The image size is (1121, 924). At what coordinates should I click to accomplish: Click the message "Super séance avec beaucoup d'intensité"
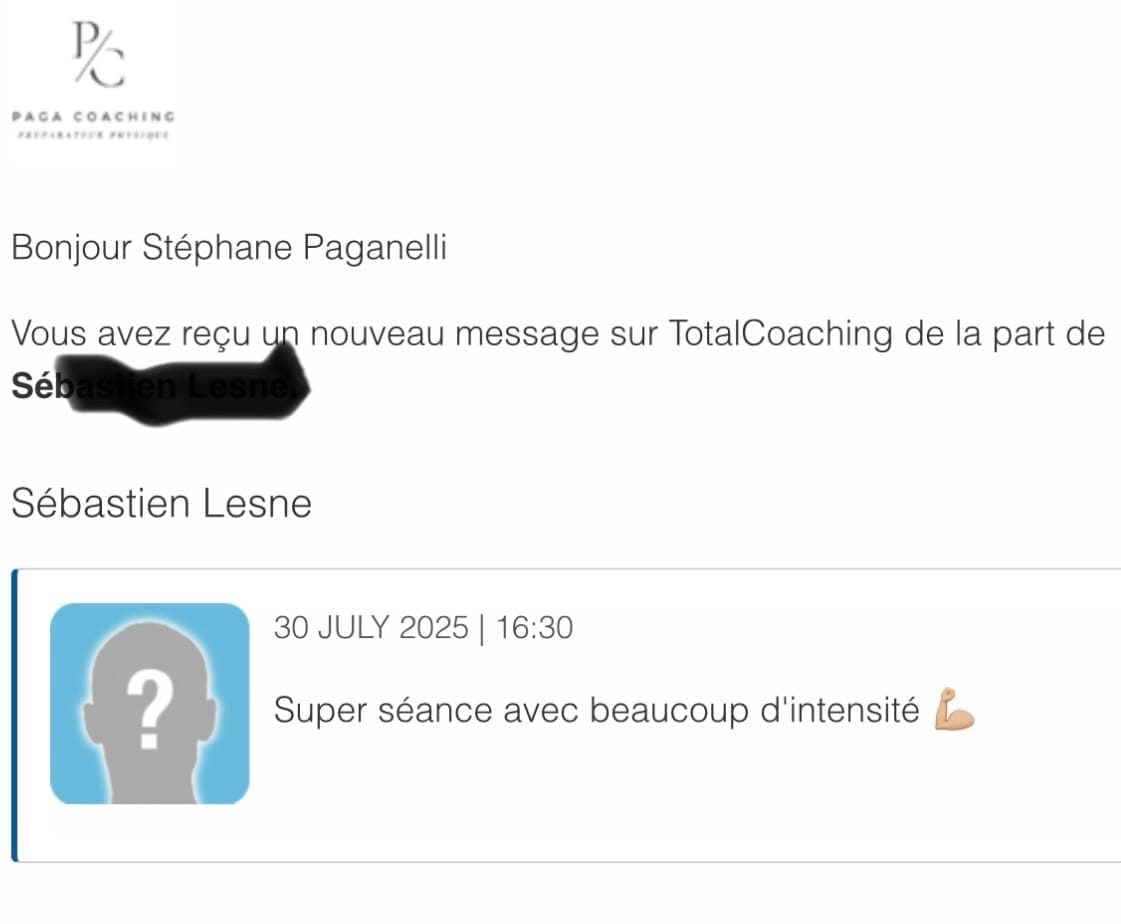pyautogui.click(x=596, y=711)
